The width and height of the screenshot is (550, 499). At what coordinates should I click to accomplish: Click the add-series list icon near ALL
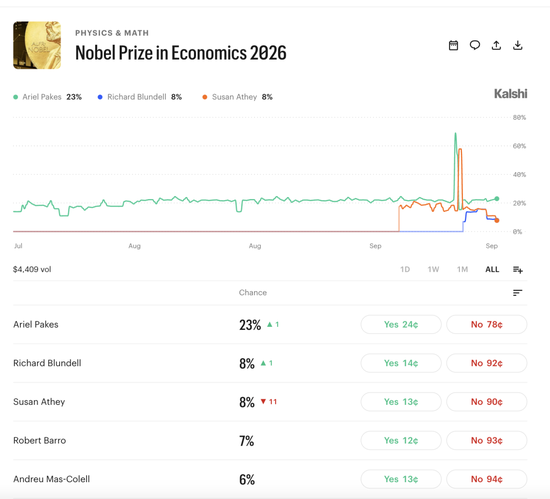tap(518, 269)
